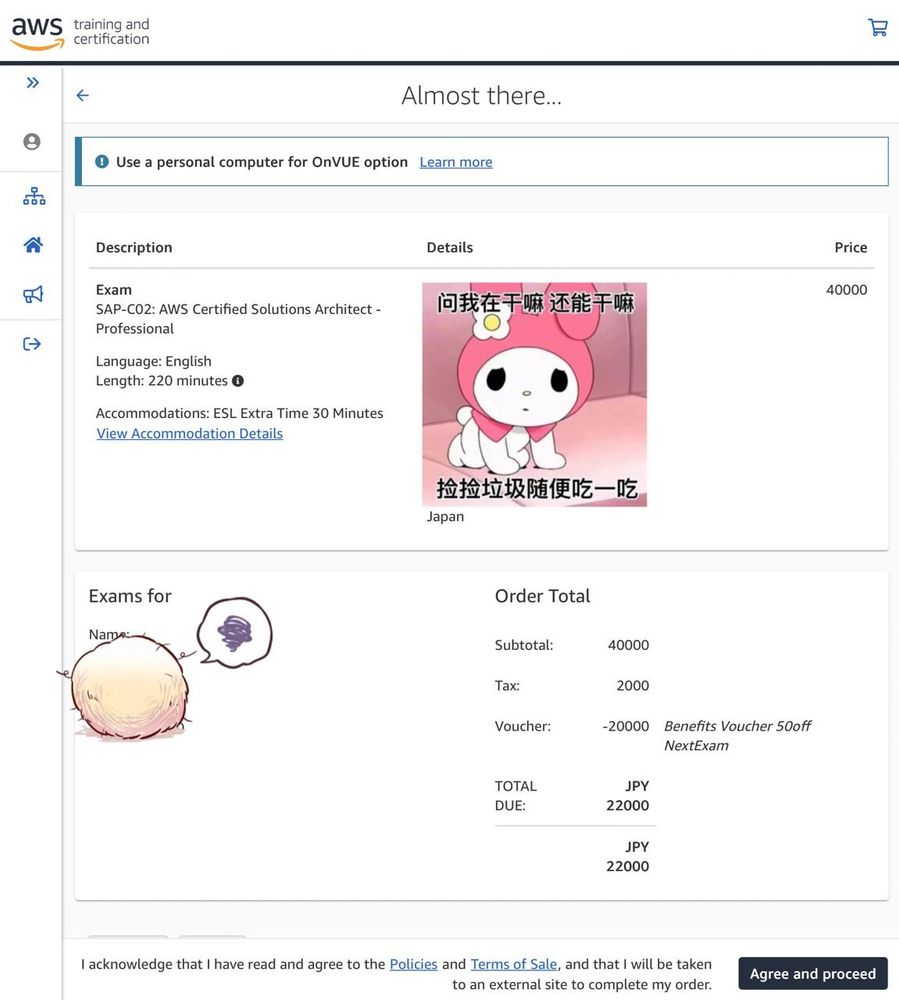The height and width of the screenshot is (1000, 899).
Task: Expand the sidebar with double chevron
Action: 33,82
